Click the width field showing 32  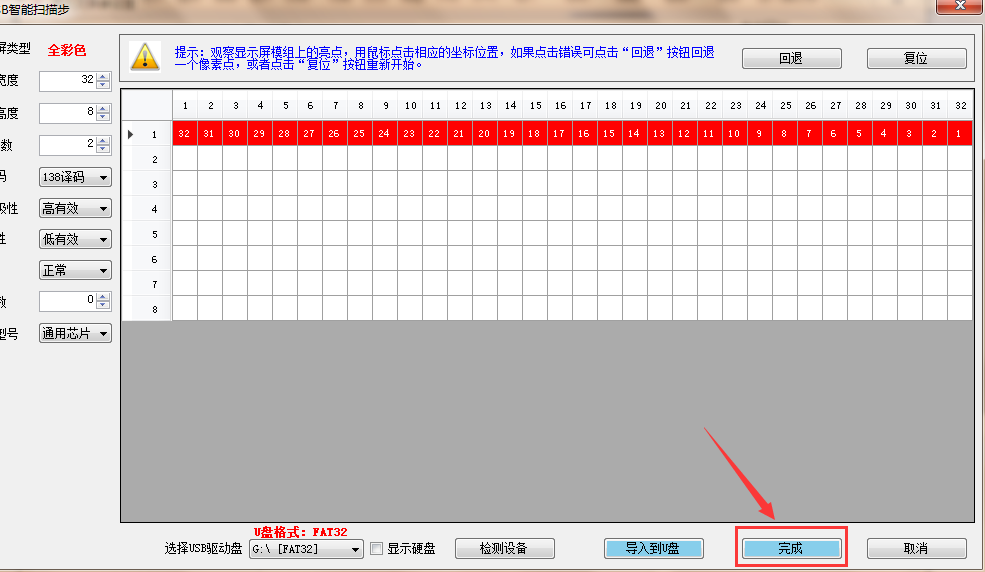[67, 80]
